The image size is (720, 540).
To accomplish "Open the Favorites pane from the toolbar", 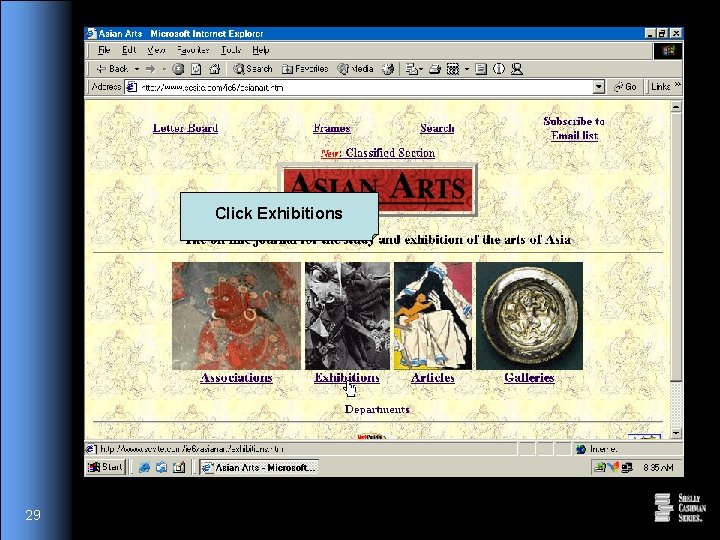I will click(305, 69).
